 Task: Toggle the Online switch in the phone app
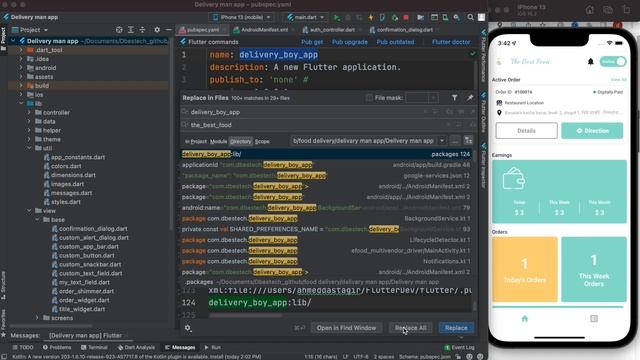click(613, 62)
